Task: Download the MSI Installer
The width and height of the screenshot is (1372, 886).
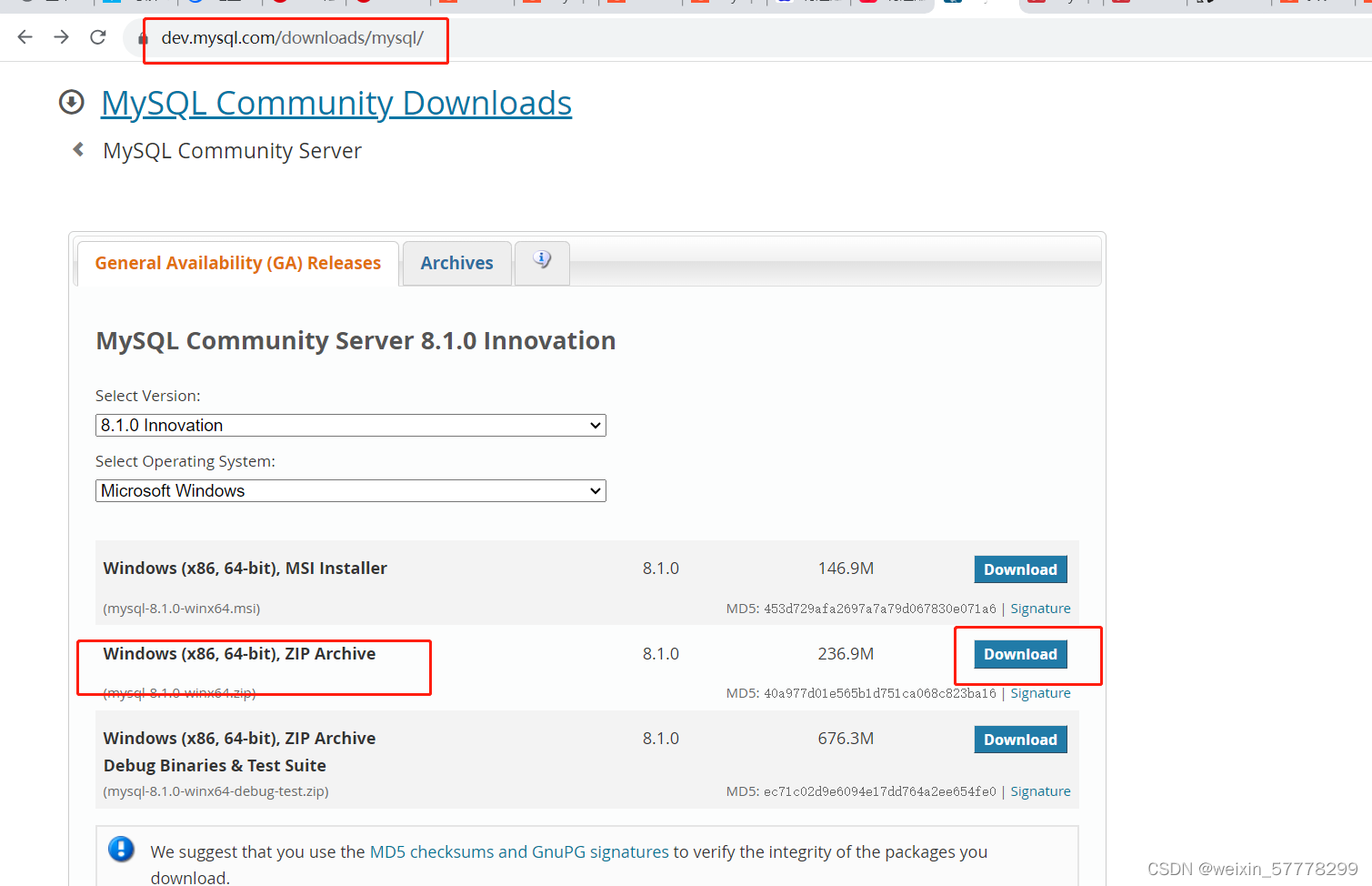Action: pyautogui.click(x=1020, y=569)
